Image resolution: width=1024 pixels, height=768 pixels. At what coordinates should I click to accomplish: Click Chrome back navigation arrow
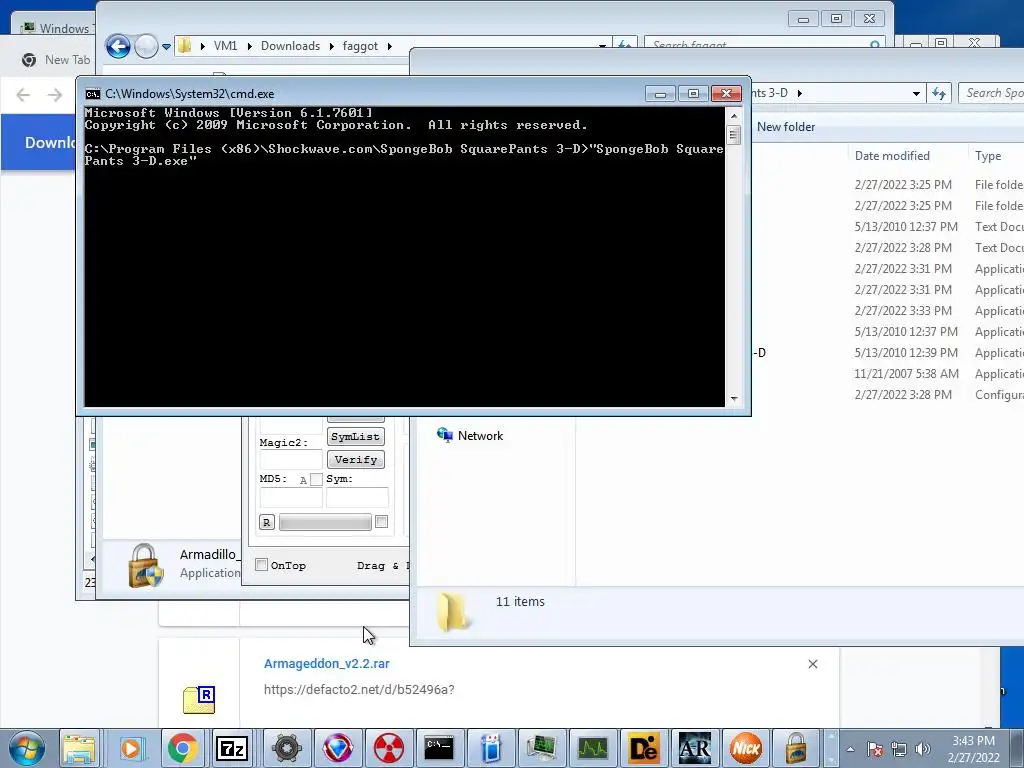click(23, 95)
